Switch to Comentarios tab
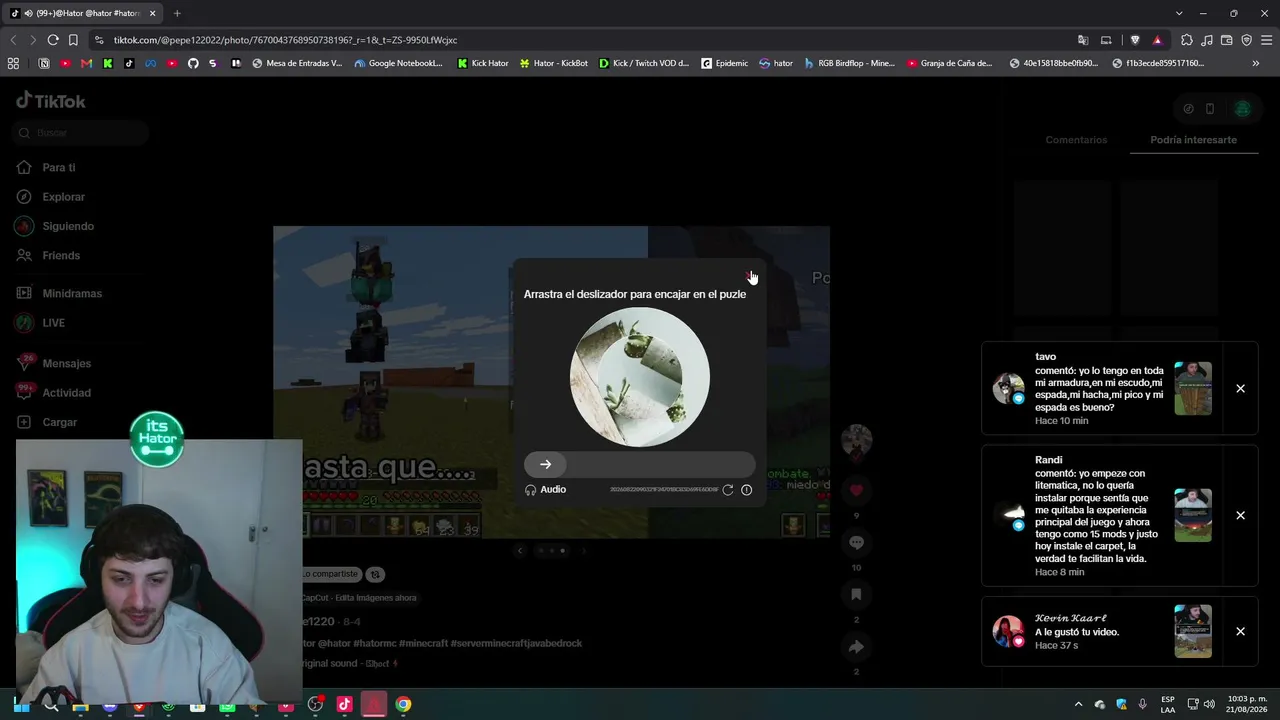The height and width of the screenshot is (720, 1280). tap(1076, 140)
